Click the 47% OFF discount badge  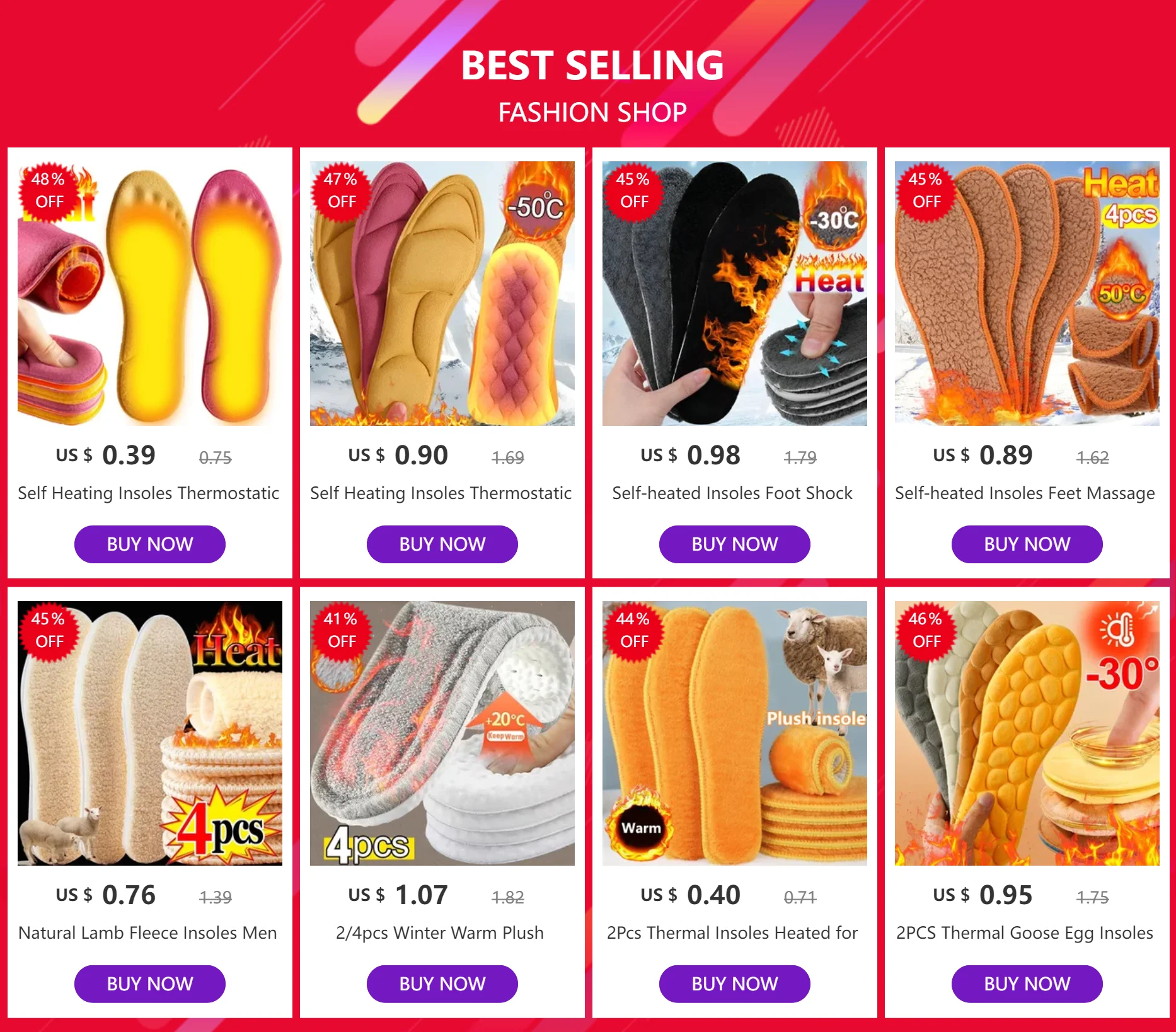(341, 191)
